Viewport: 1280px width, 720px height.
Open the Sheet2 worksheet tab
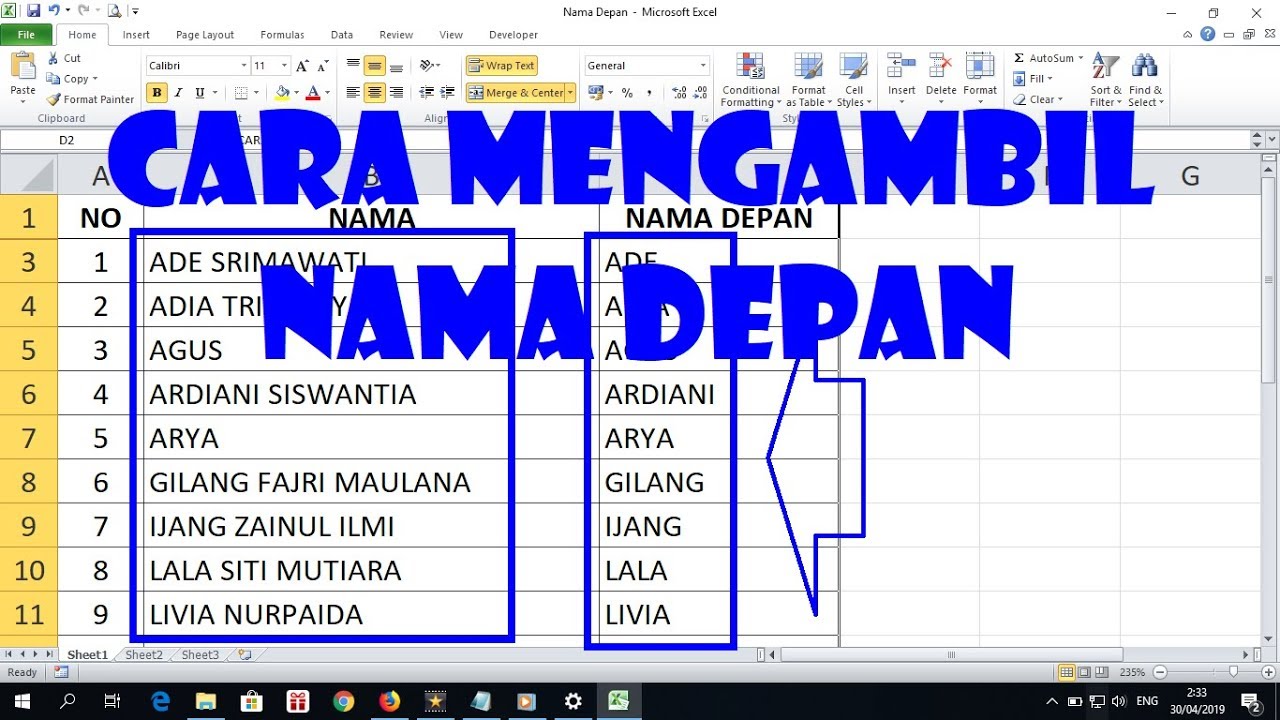coord(143,655)
